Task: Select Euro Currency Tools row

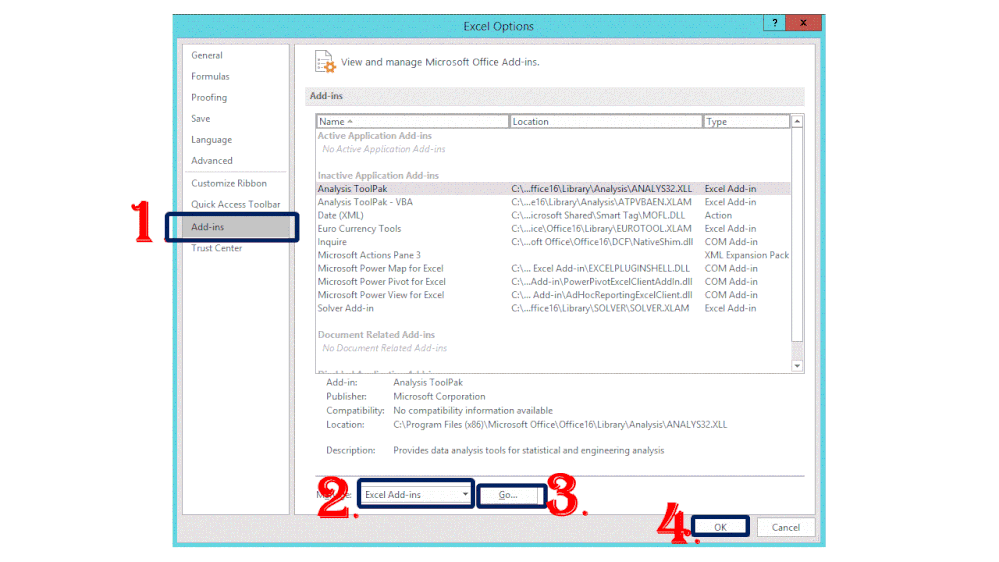Action: [553, 229]
